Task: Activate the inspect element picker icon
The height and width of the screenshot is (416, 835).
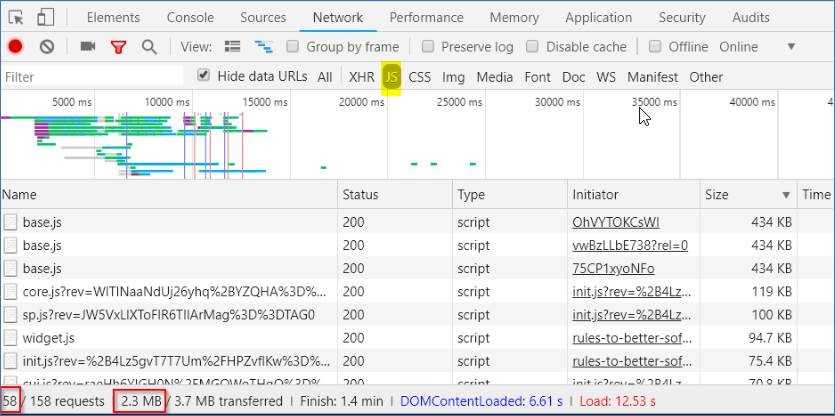Action: tap(16, 18)
